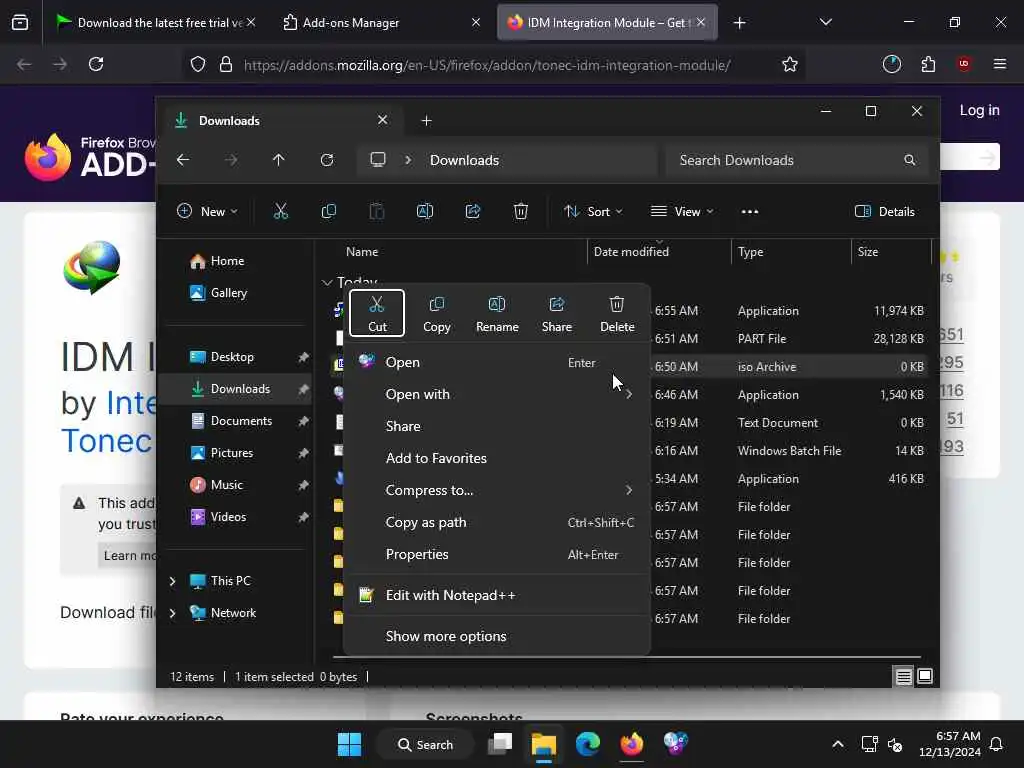Open Microsoft Edge from taskbar
Viewport: 1024px width, 768px height.
click(588, 744)
